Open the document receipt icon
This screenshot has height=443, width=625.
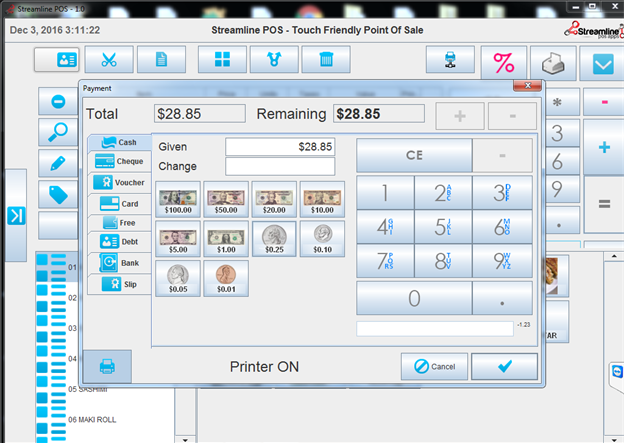point(161,60)
